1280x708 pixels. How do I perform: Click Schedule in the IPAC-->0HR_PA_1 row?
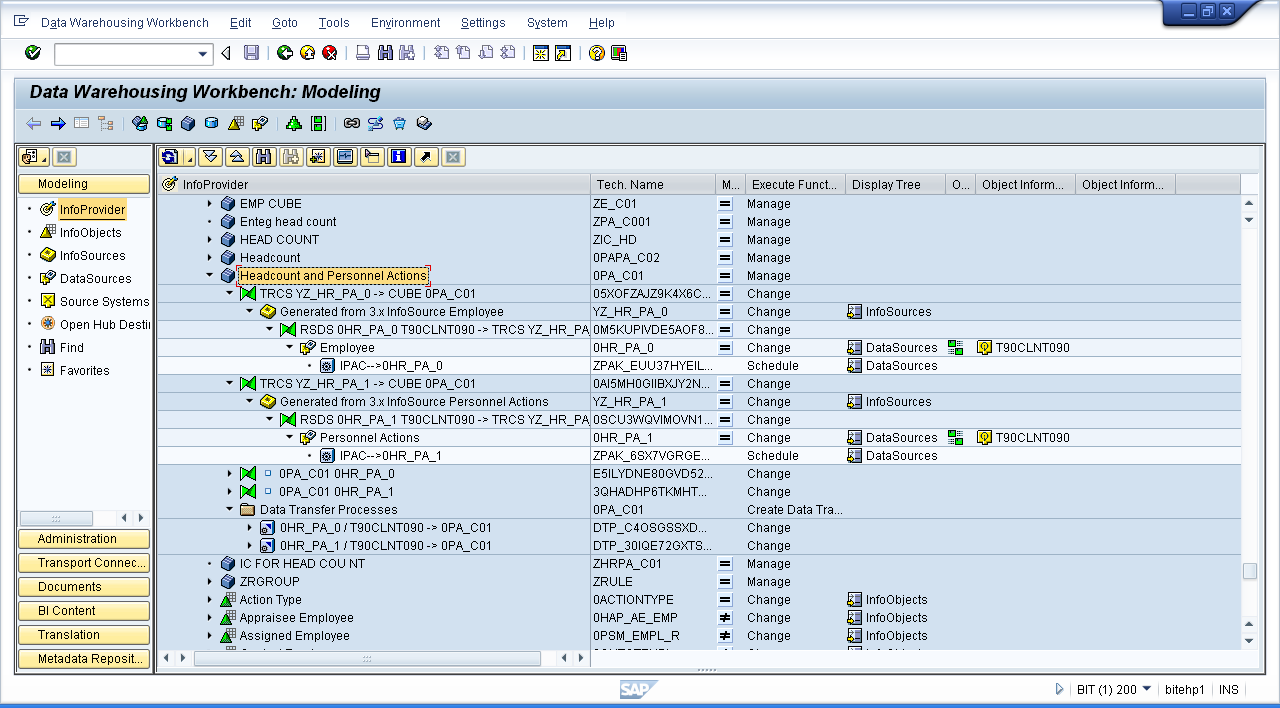click(773, 455)
